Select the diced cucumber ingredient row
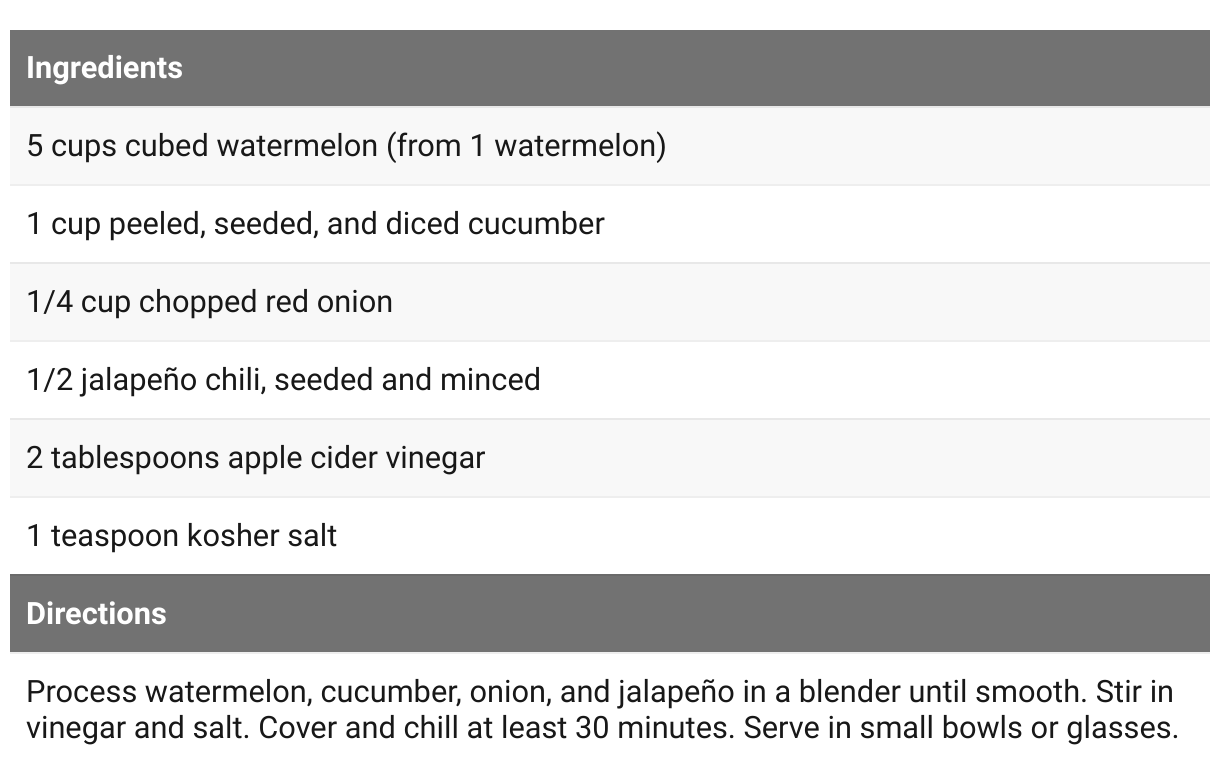Image resolution: width=1220 pixels, height=776 pixels. click(x=315, y=223)
